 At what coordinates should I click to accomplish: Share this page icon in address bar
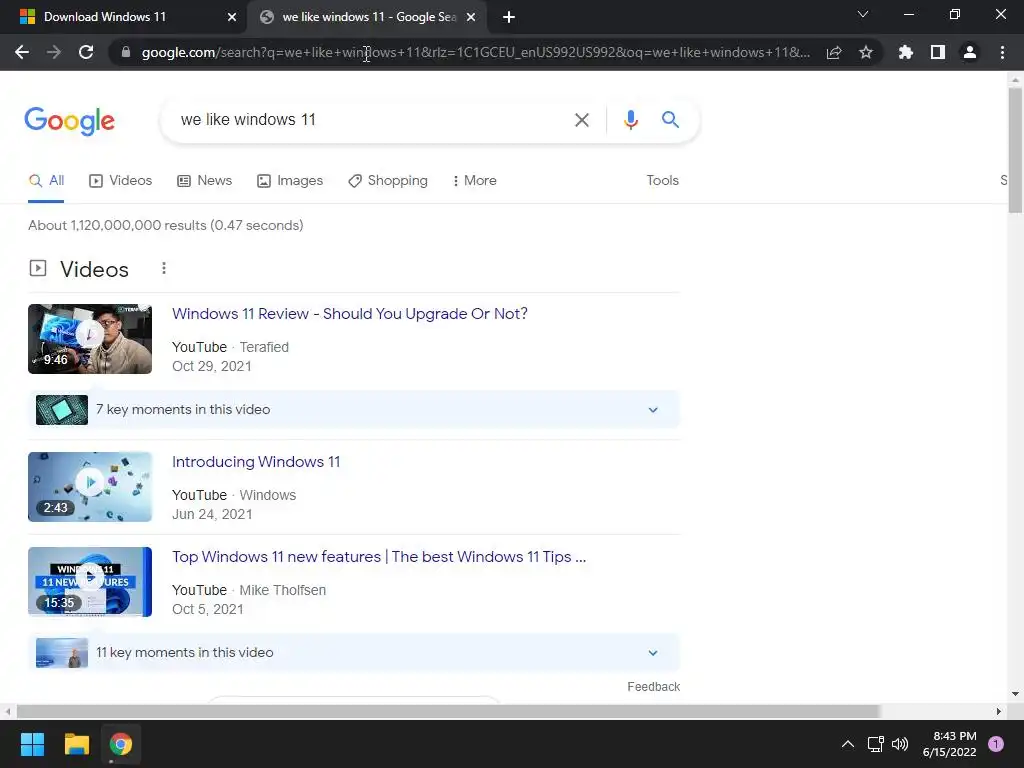coord(834,52)
